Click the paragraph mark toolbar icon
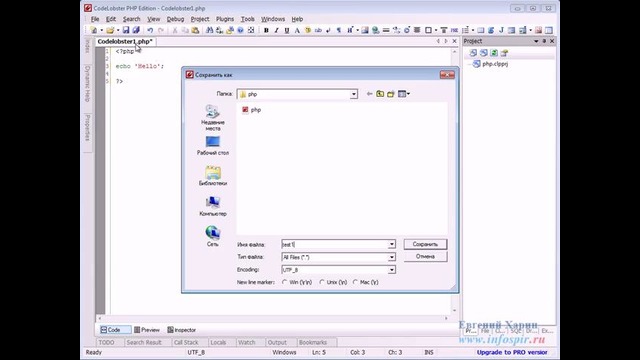 [x=339, y=30]
